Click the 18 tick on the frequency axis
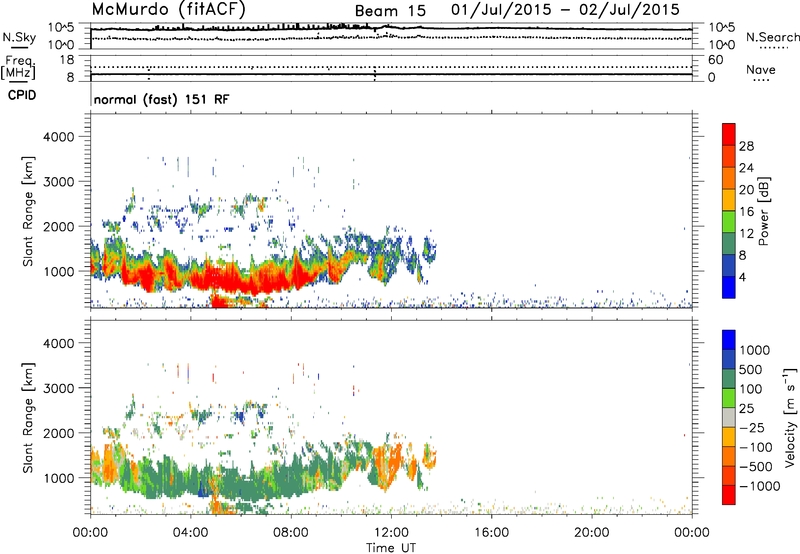Screen dimensions: 800x554 (x=66, y=60)
